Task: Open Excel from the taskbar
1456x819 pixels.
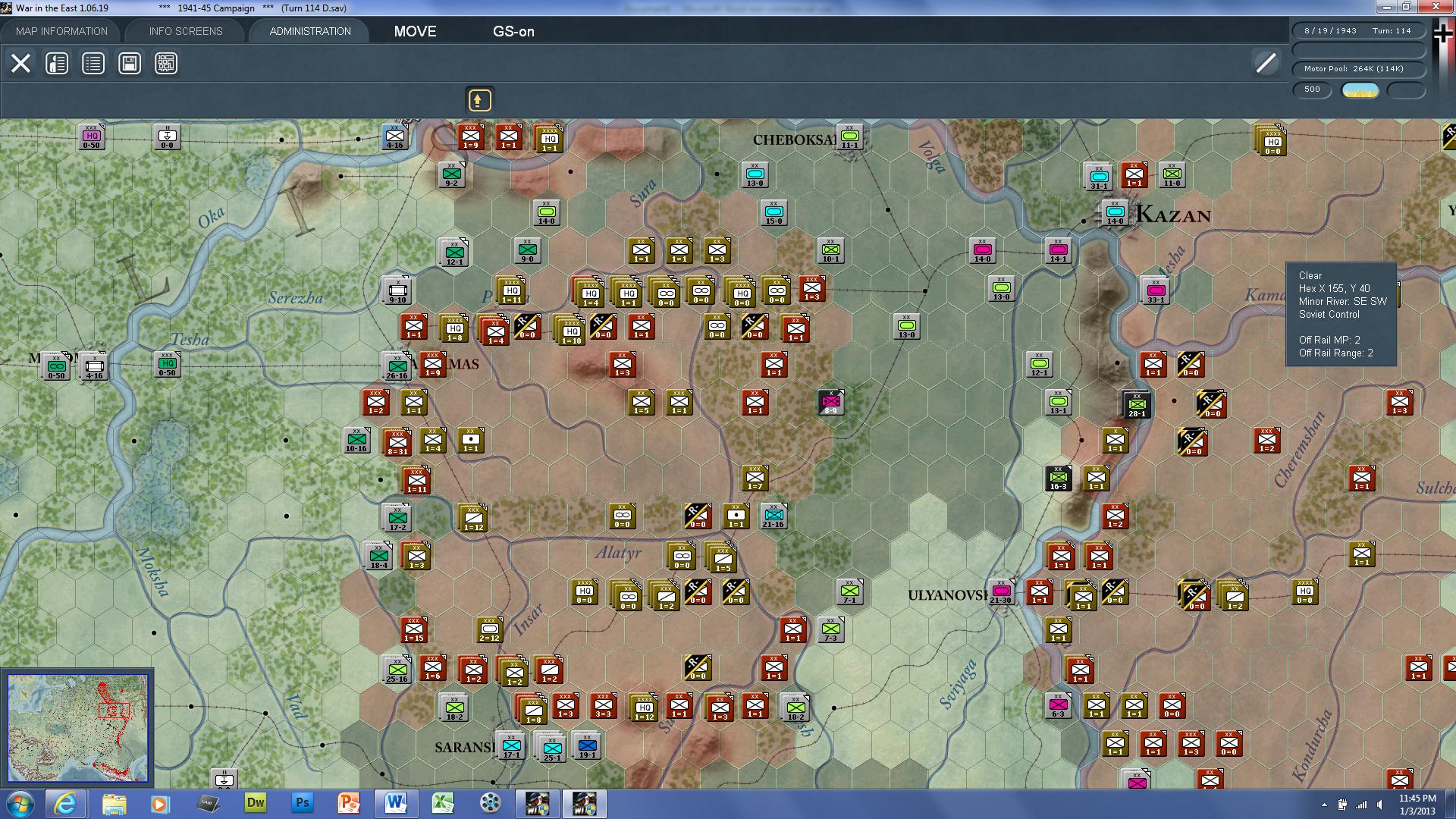Action: point(443,803)
